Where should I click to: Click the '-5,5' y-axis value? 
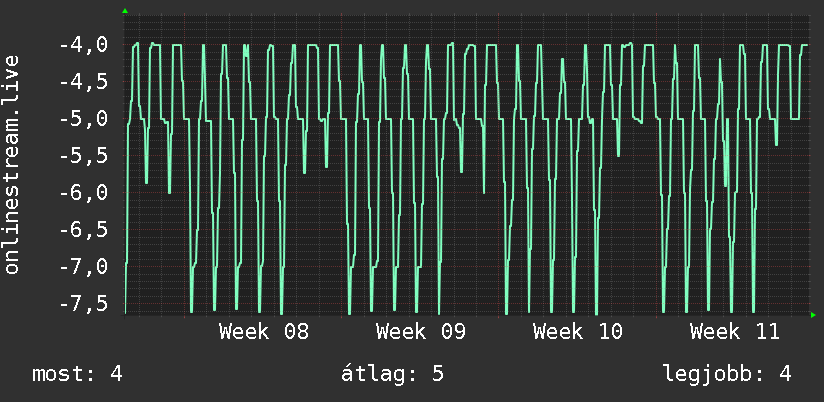point(84,156)
